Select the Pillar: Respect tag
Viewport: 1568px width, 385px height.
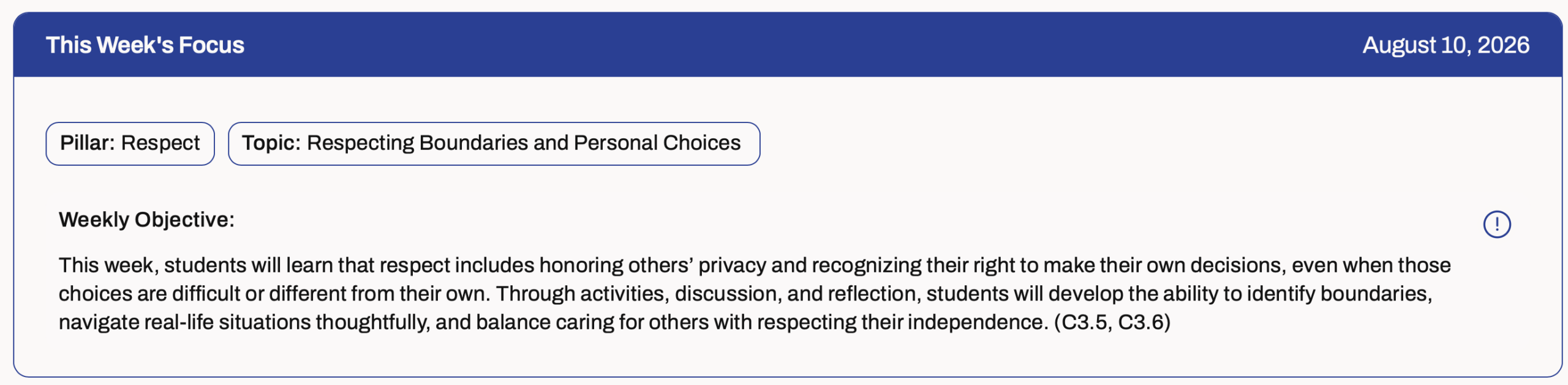(x=130, y=143)
